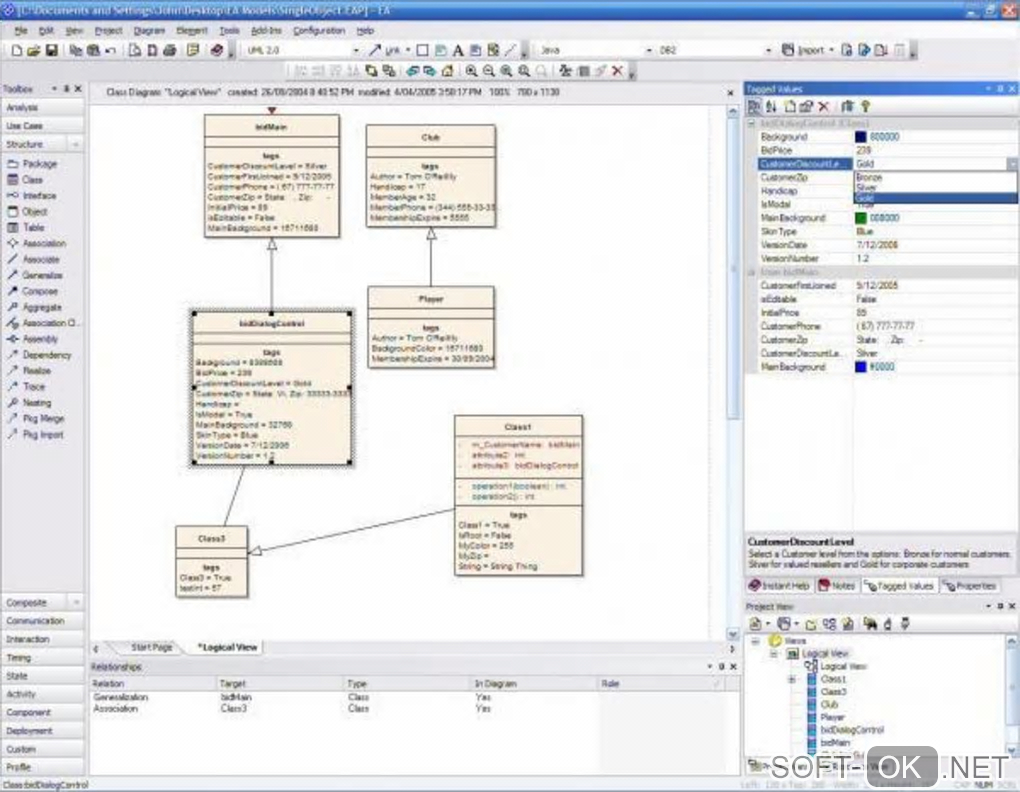Click the new diagram icon in Project View toolbar

pyautogui.click(x=829, y=624)
